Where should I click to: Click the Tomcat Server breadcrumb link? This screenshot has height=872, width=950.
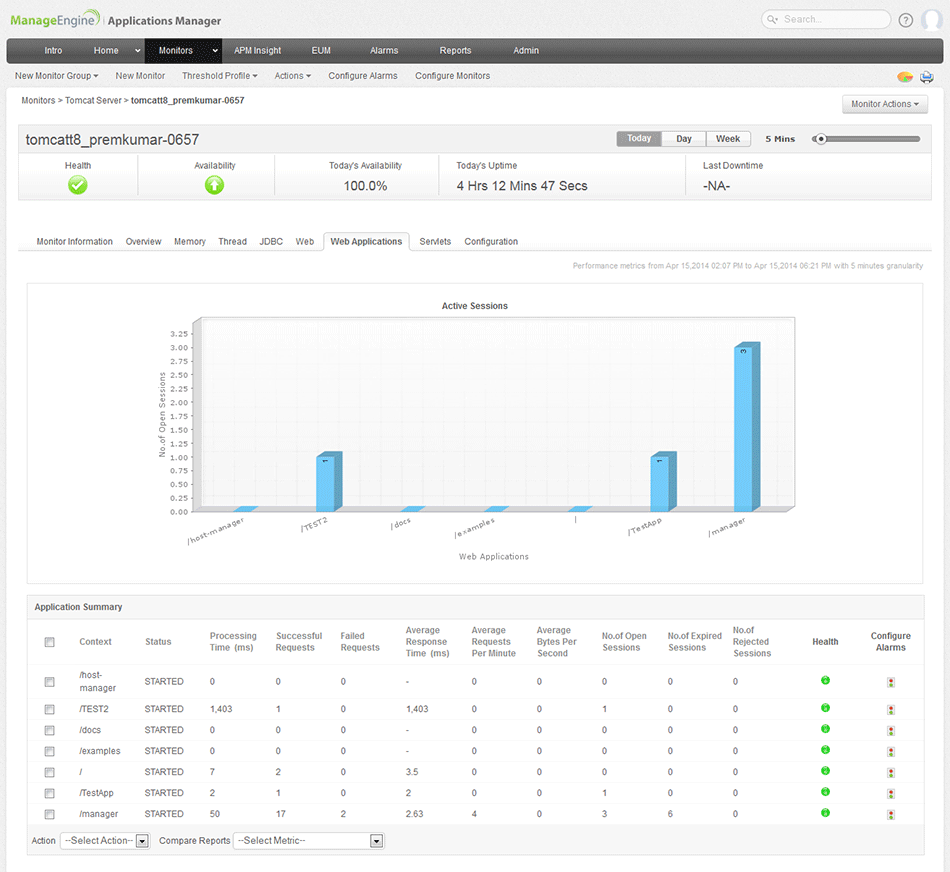[93, 101]
